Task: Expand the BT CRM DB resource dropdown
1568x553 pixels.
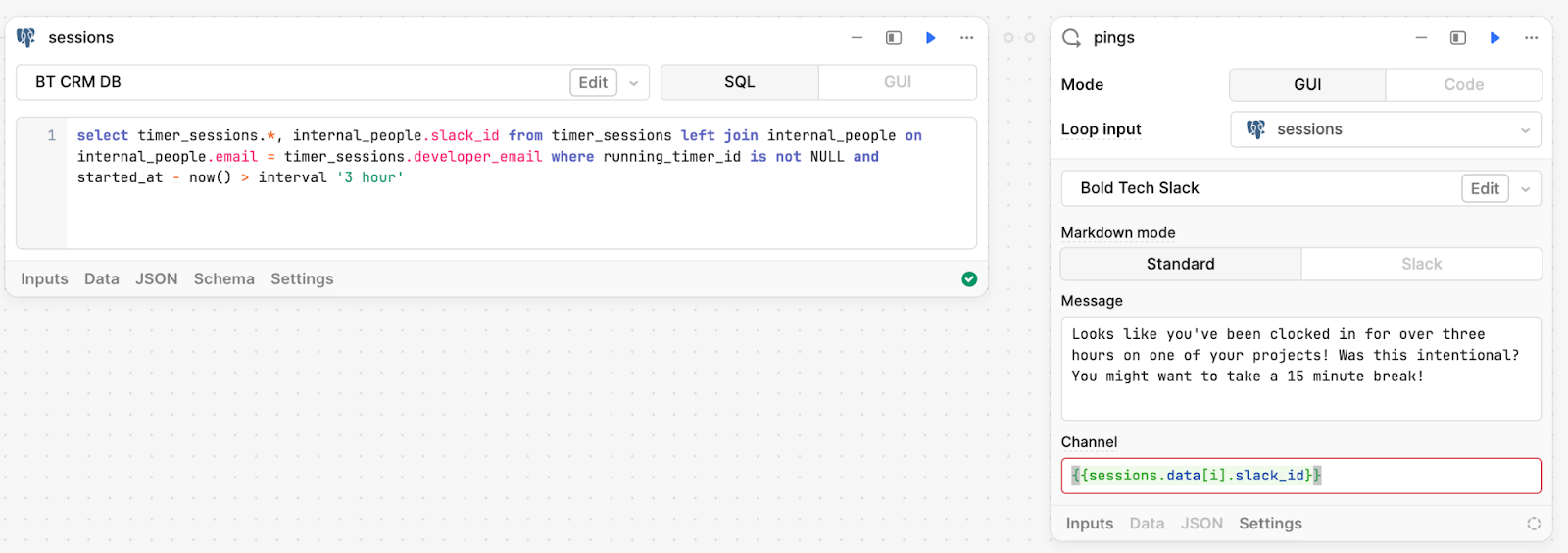Action: point(634,83)
